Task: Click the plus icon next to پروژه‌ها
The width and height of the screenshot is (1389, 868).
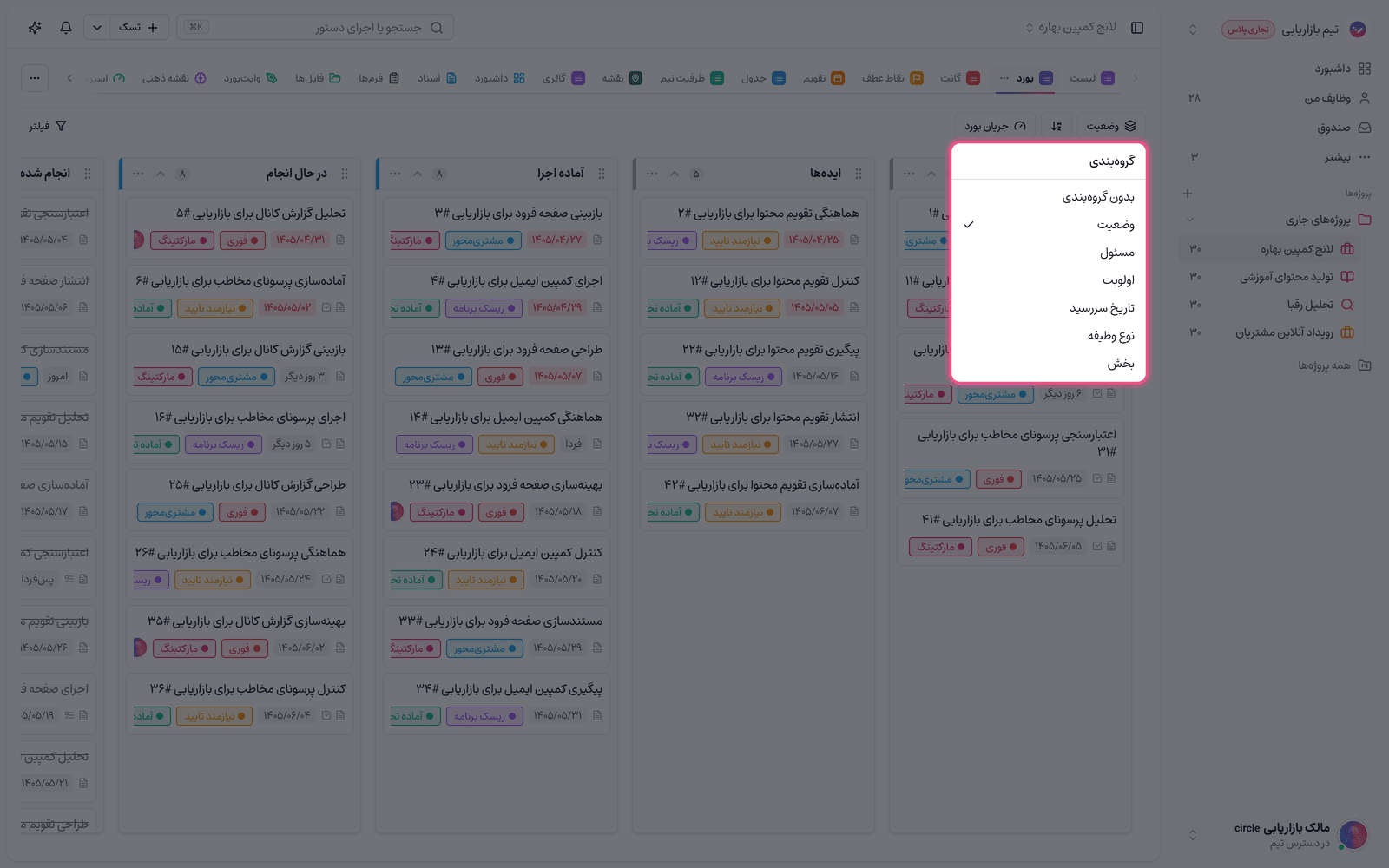Action: [x=1188, y=194]
